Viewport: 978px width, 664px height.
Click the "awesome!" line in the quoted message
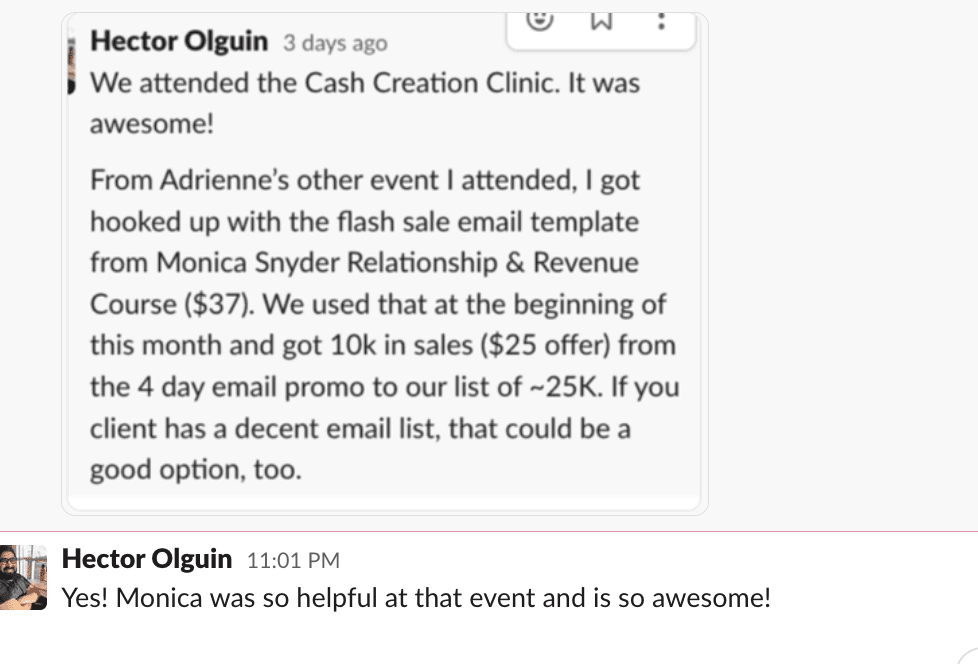click(153, 125)
